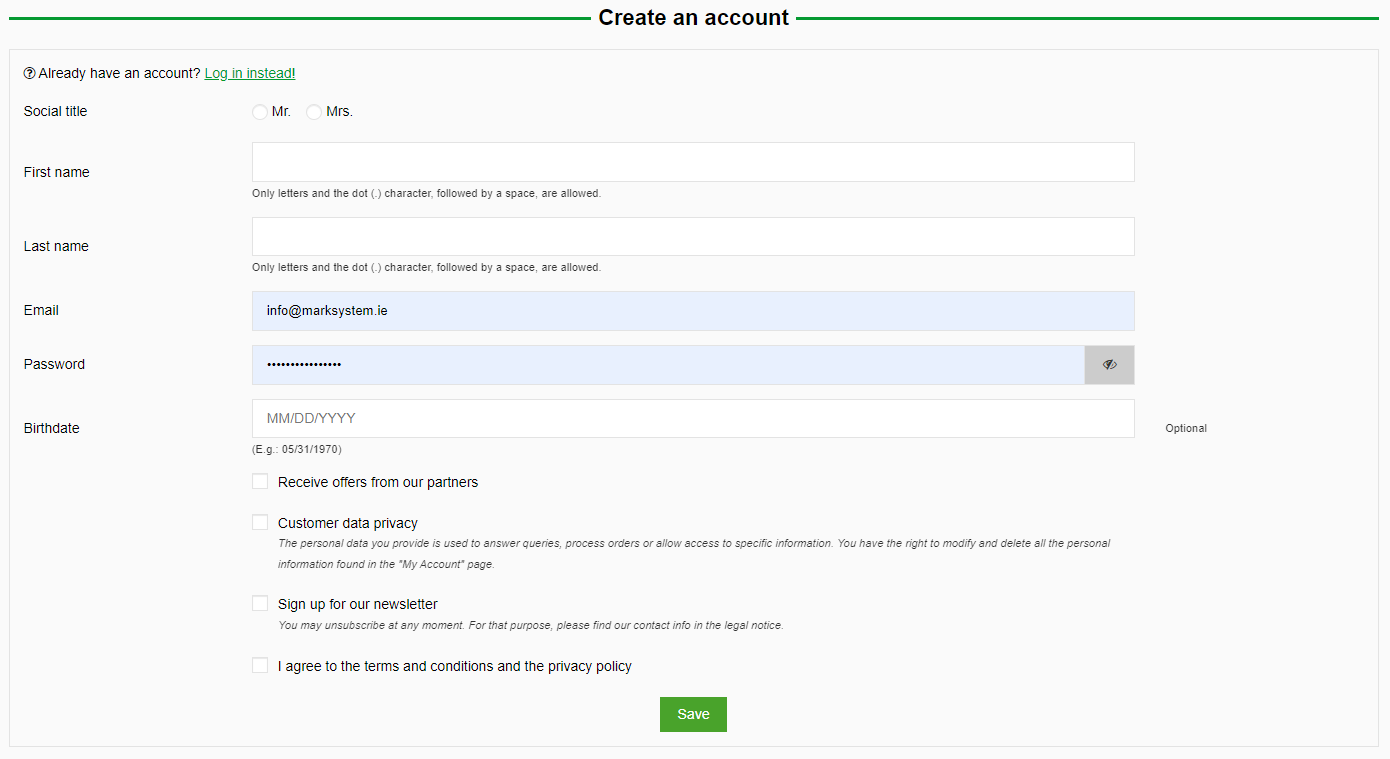Focus the Last name input field
The width and height of the screenshot is (1390, 759).
tap(693, 236)
